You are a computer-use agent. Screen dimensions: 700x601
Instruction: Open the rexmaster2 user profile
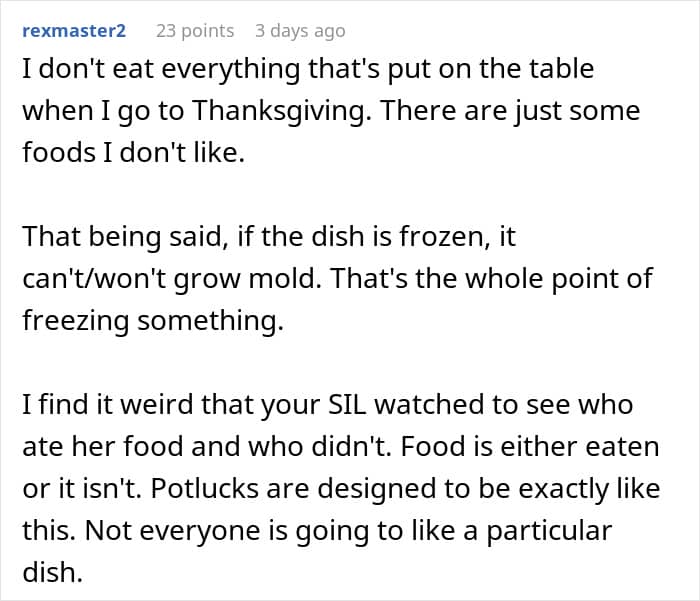(x=73, y=31)
